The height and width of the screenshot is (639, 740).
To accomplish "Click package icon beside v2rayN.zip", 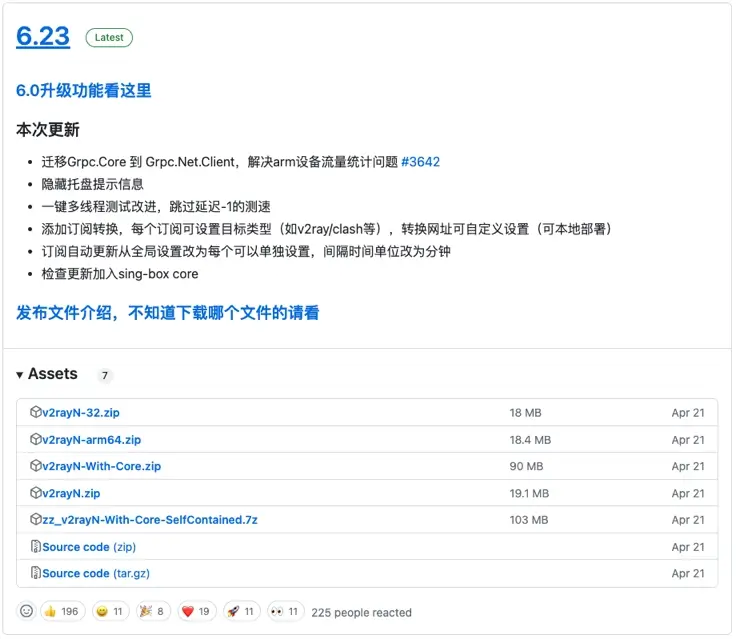I will 35,493.
